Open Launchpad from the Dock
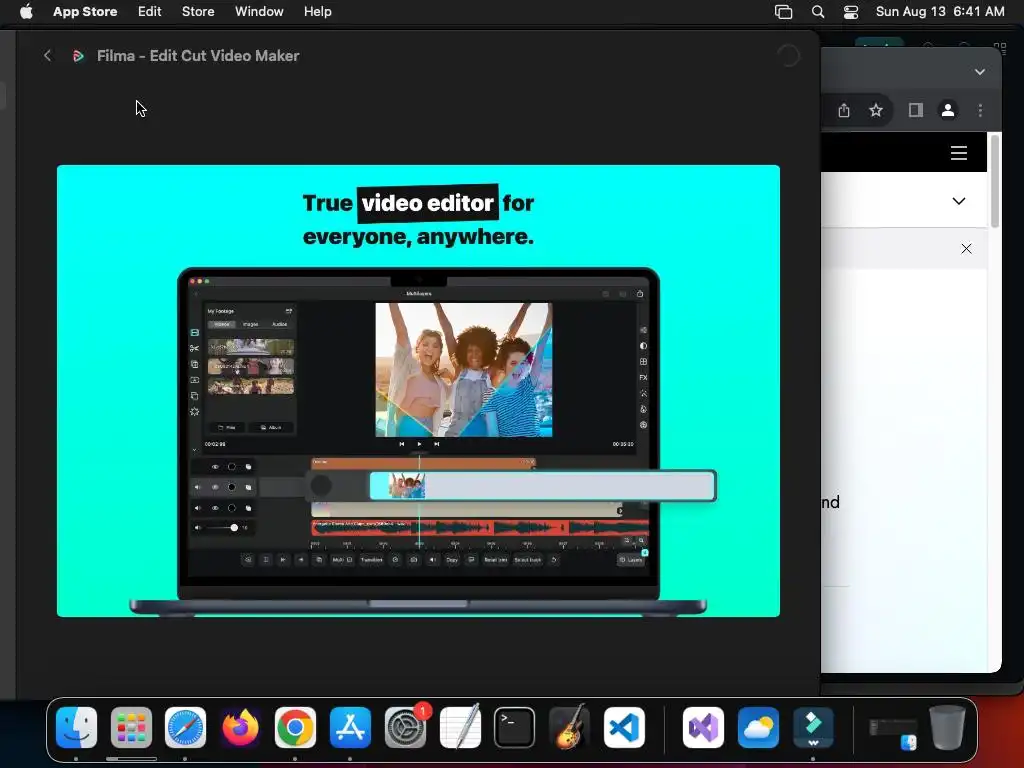 (131, 727)
